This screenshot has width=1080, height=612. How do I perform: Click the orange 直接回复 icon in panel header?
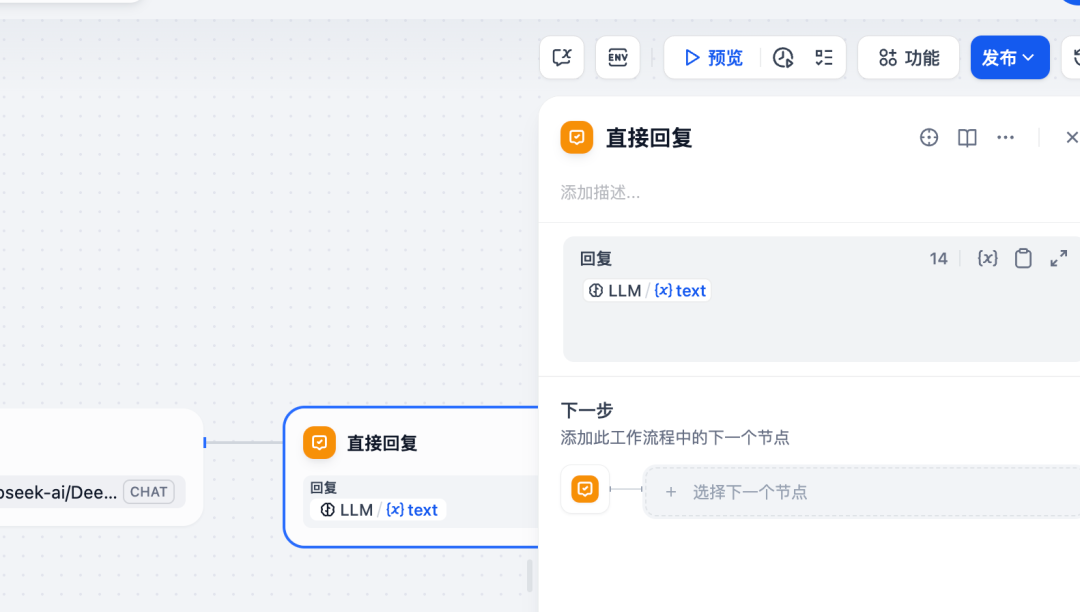(x=577, y=137)
